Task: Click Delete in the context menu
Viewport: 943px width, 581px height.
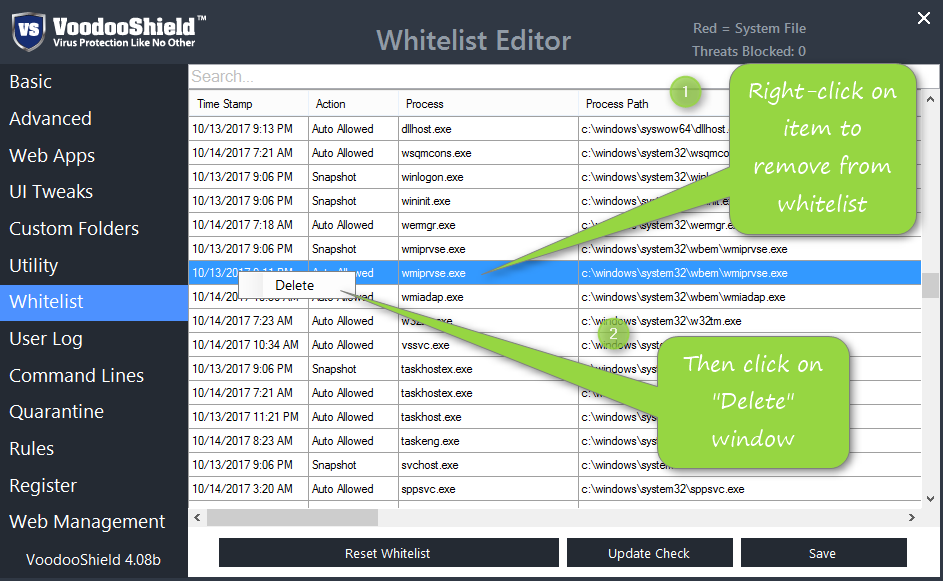Action: 296,285
